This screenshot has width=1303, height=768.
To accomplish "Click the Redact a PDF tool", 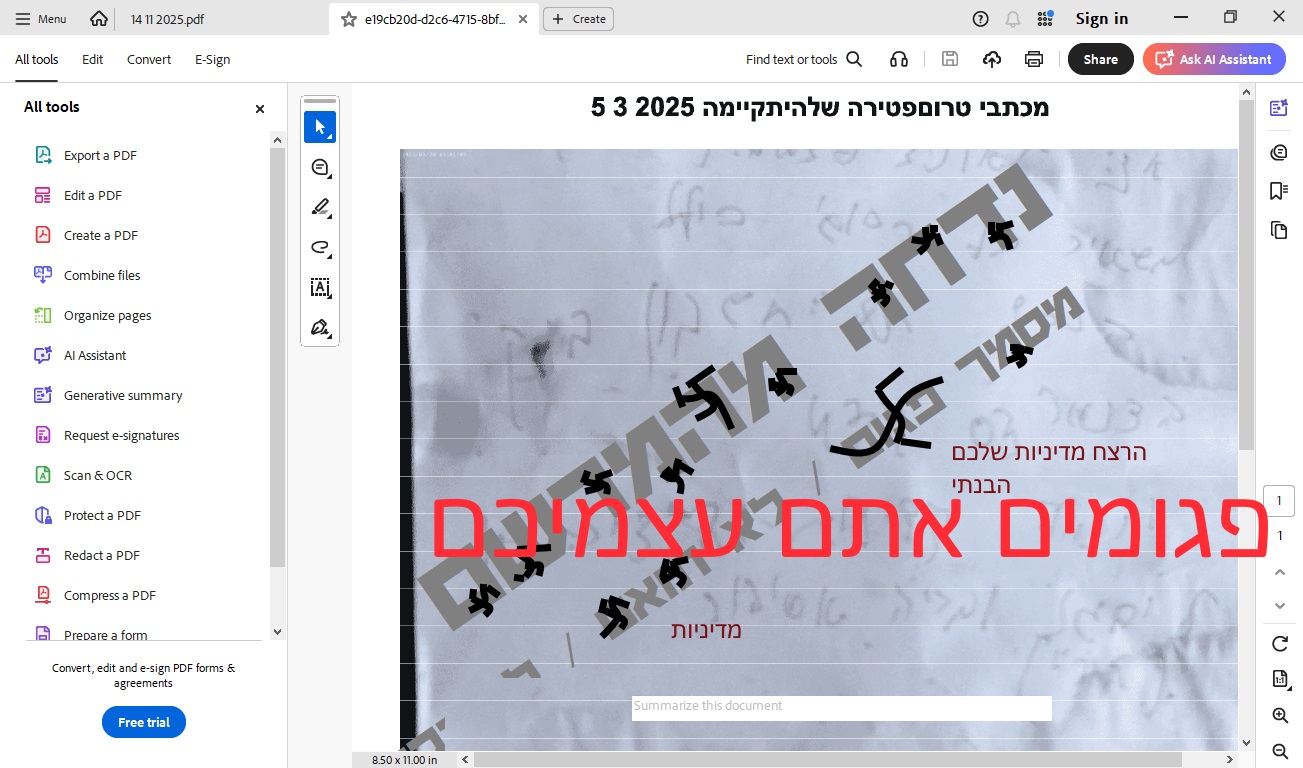I will (x=101, y=555).
